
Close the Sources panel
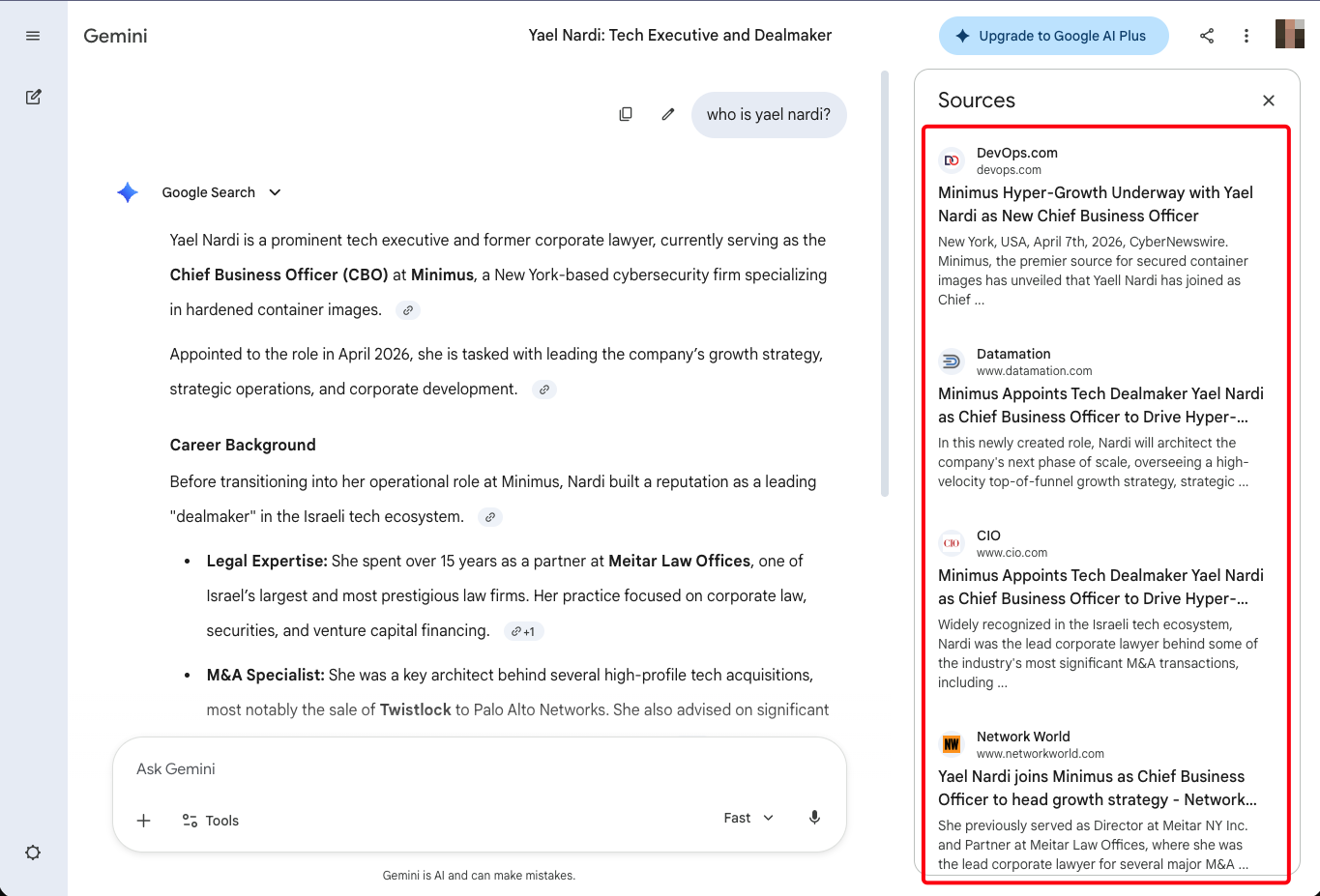1269,101
